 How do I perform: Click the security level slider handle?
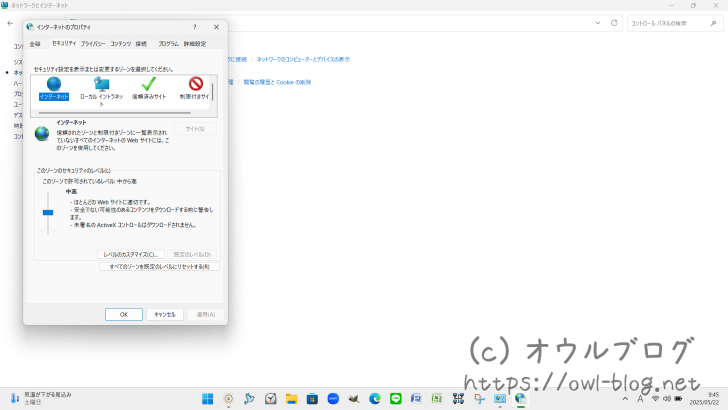coord(47,212)
